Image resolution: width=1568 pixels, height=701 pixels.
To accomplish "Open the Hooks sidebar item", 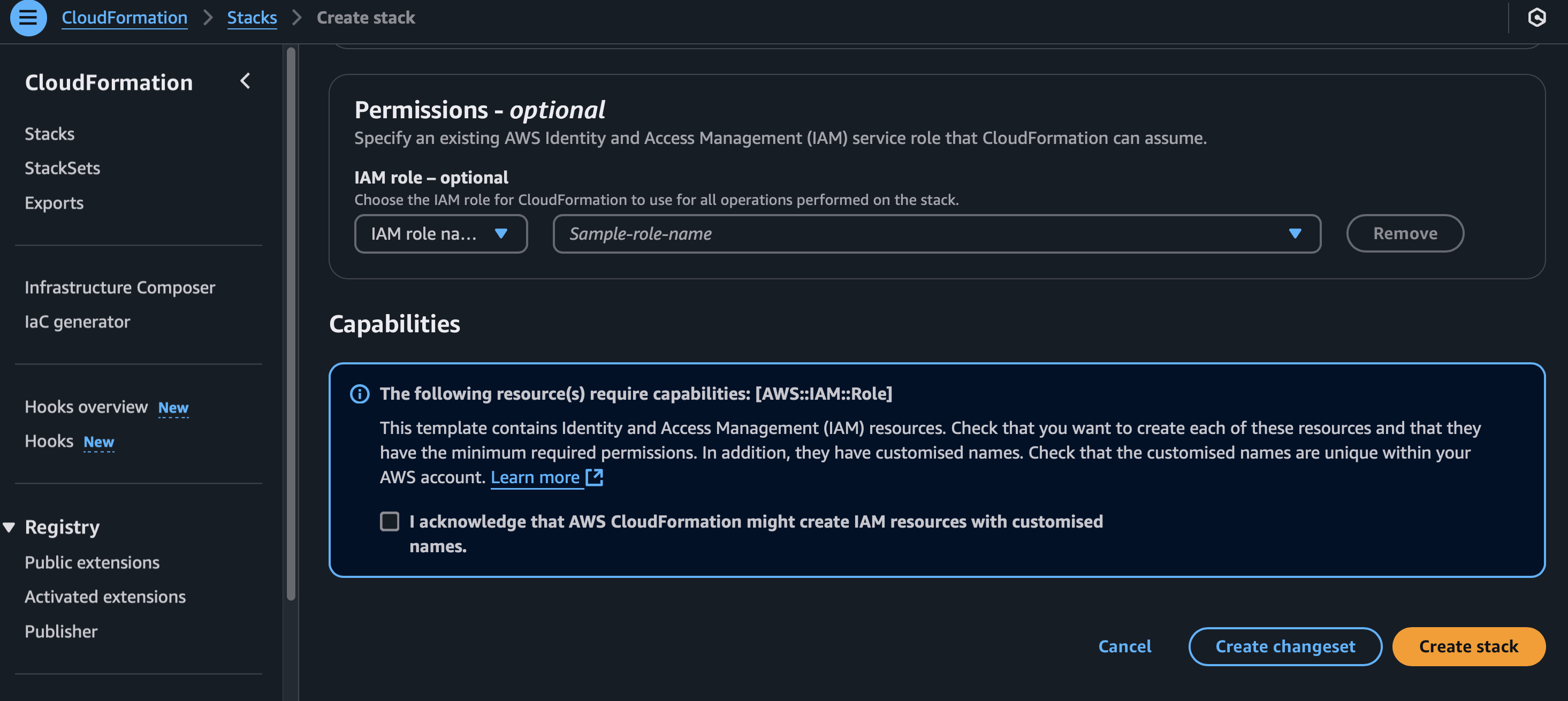I will point(49,441).
